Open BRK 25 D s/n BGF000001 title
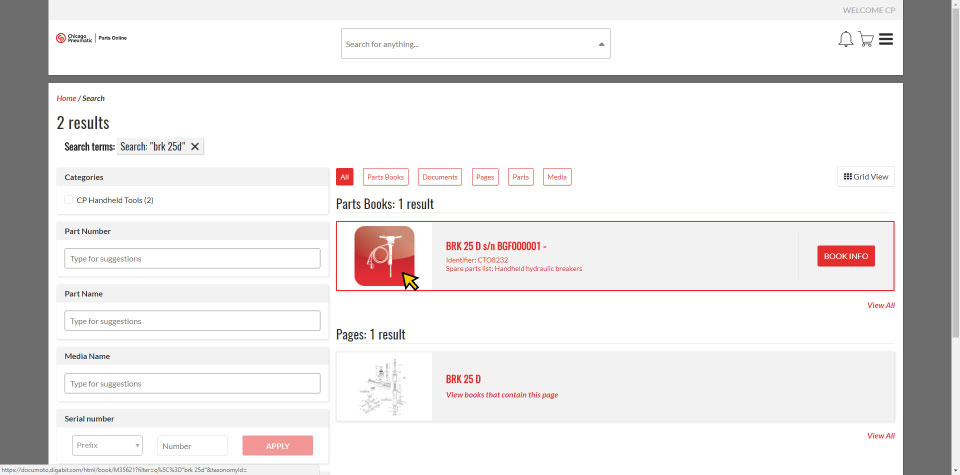This screenshot has width=960, height=475. [x=496, y=246]
